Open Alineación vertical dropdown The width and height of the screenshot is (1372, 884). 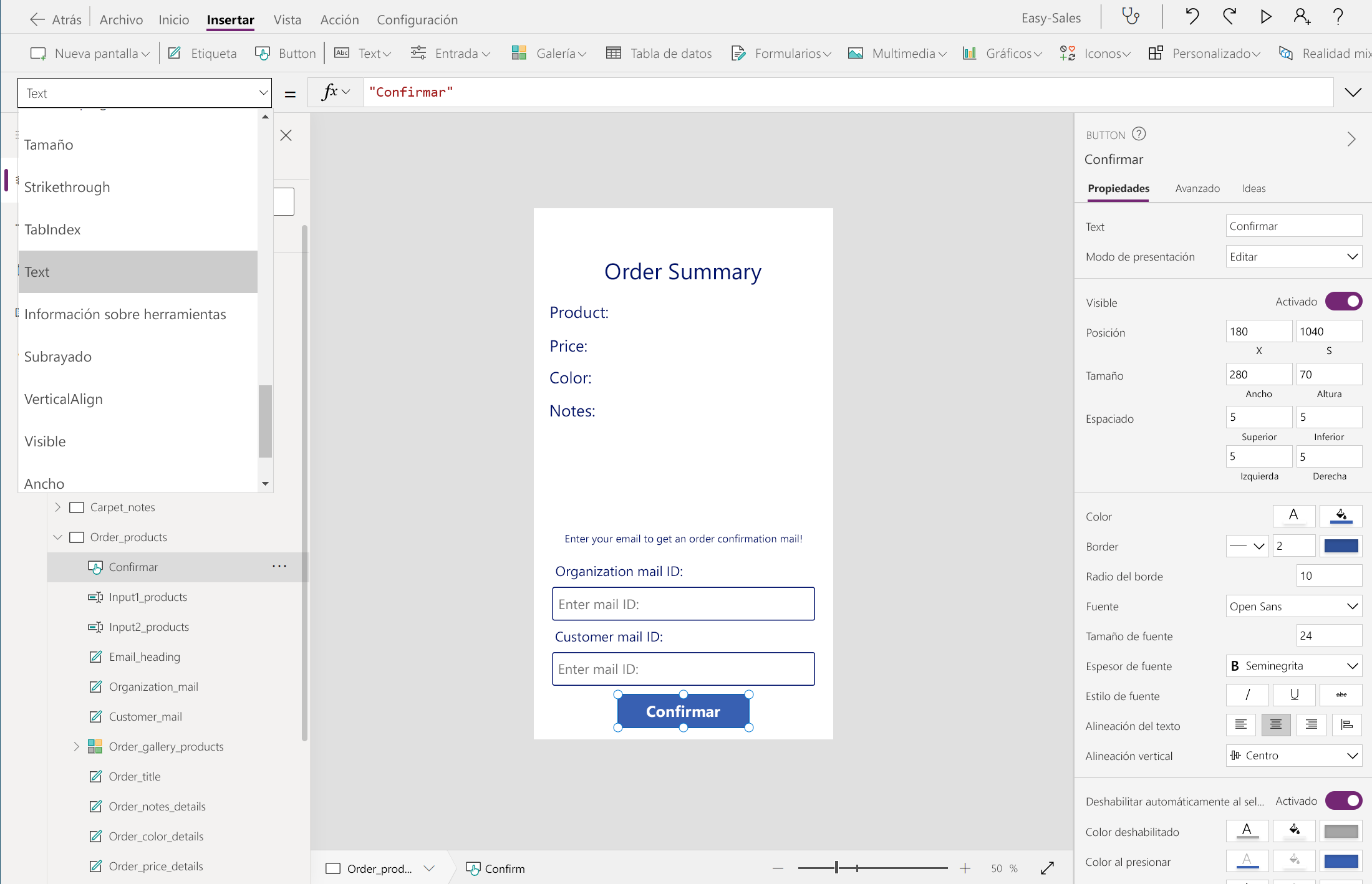click(x=1294, y=756)
